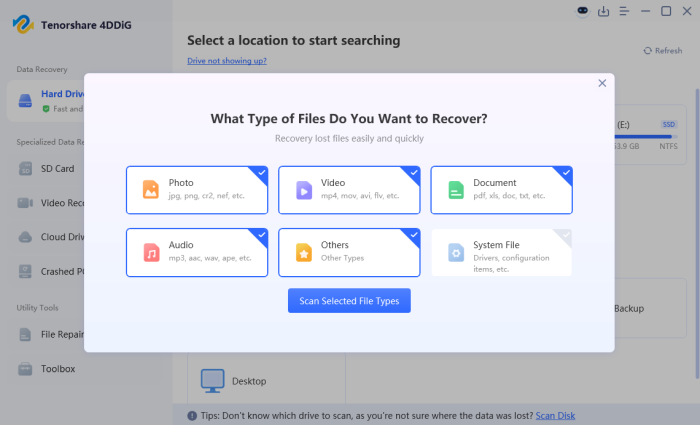This screenshot has width=700, height=425.
Task: Click the Audio music note icon
Action: tap(151, 251)
